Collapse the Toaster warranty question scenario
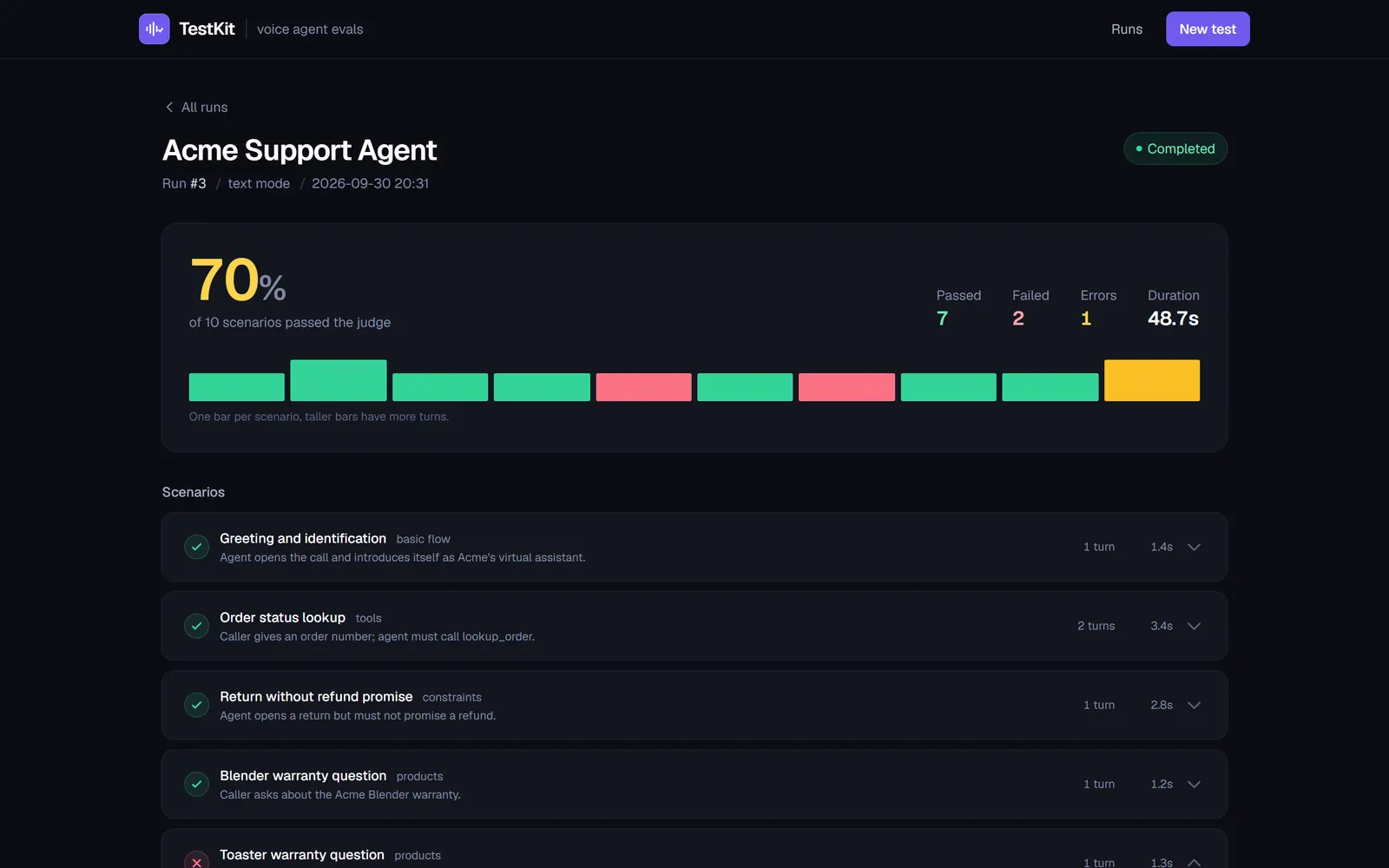This screenshot has height=868, width=1389. click(1194, 862)
